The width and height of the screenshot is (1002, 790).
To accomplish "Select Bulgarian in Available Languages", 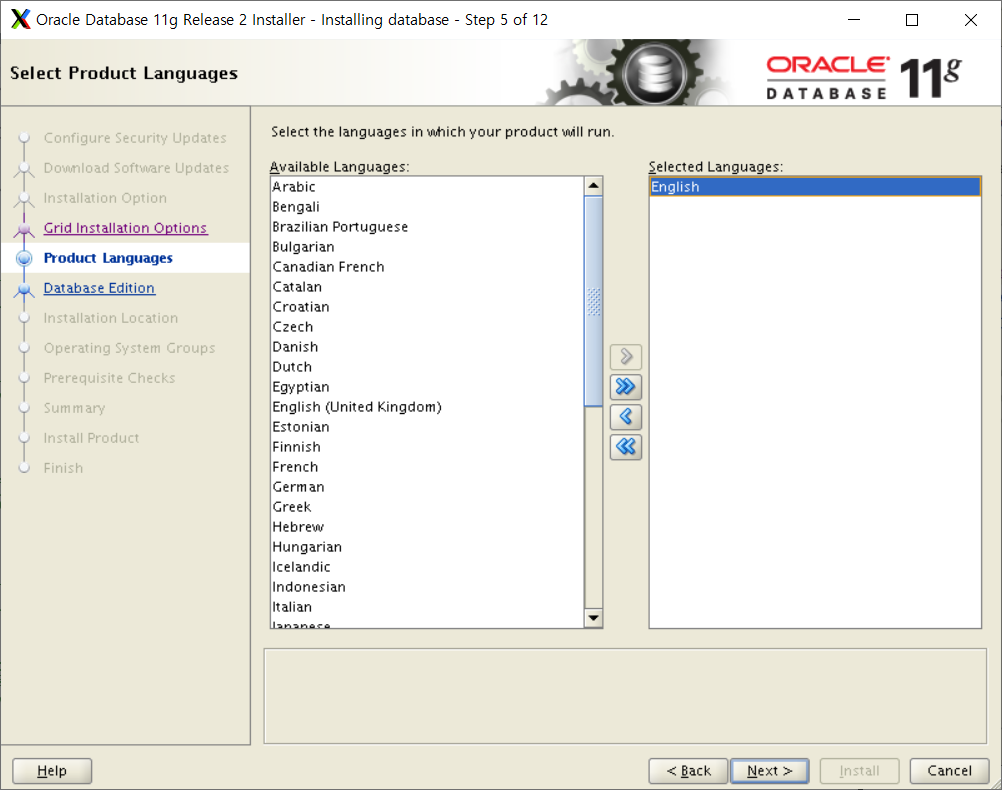I will click(x=427, y=247).
